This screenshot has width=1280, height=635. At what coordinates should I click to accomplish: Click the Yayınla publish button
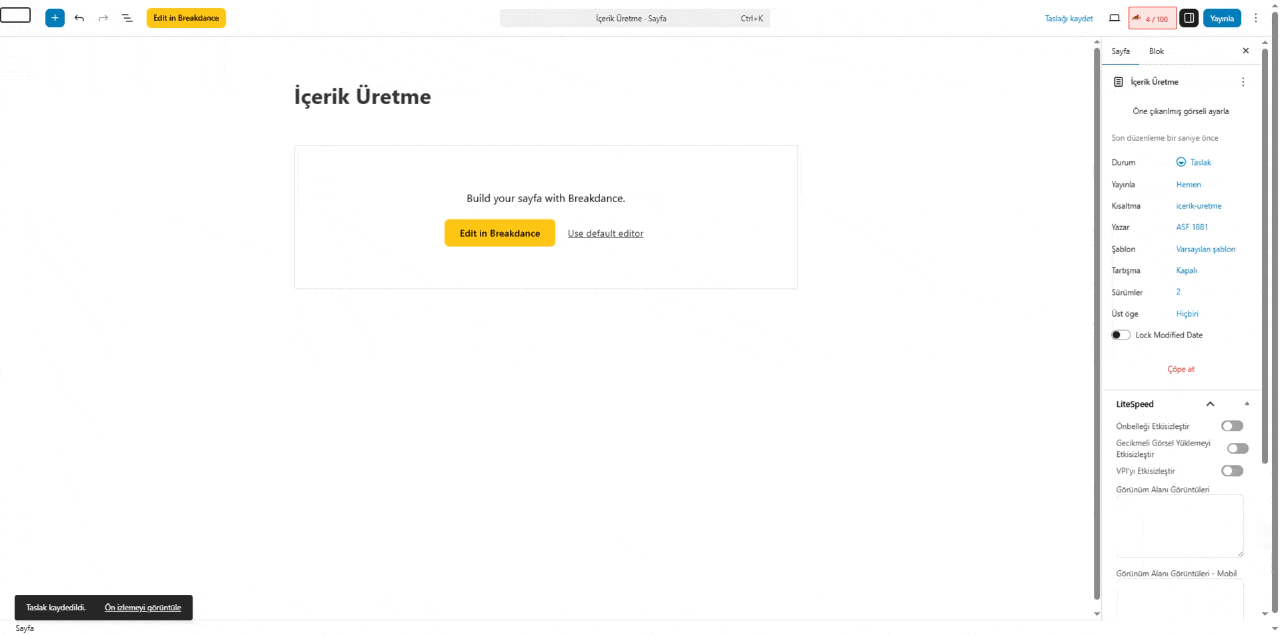coord(1221,18)
